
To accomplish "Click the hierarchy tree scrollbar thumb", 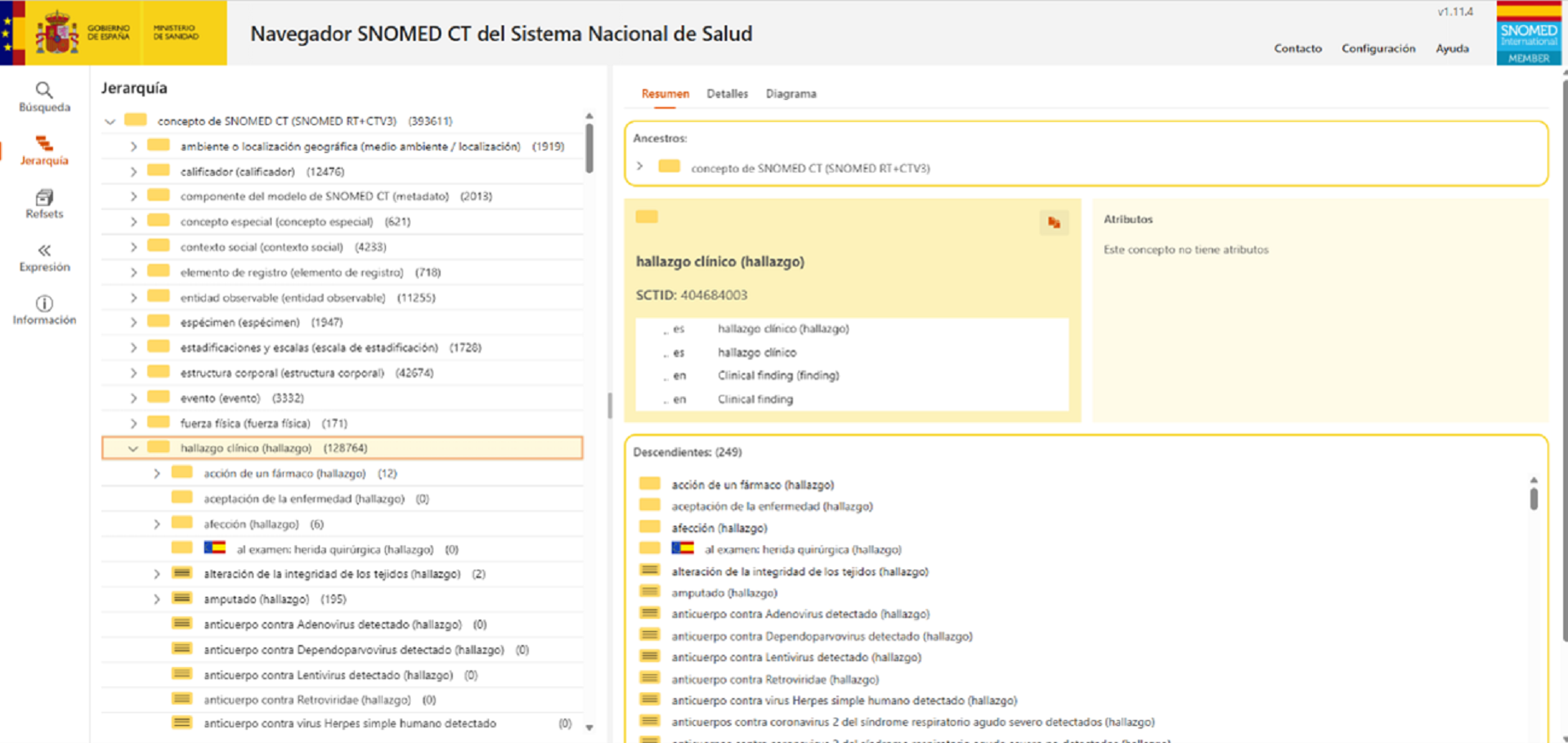I will [x=589, y=147].
